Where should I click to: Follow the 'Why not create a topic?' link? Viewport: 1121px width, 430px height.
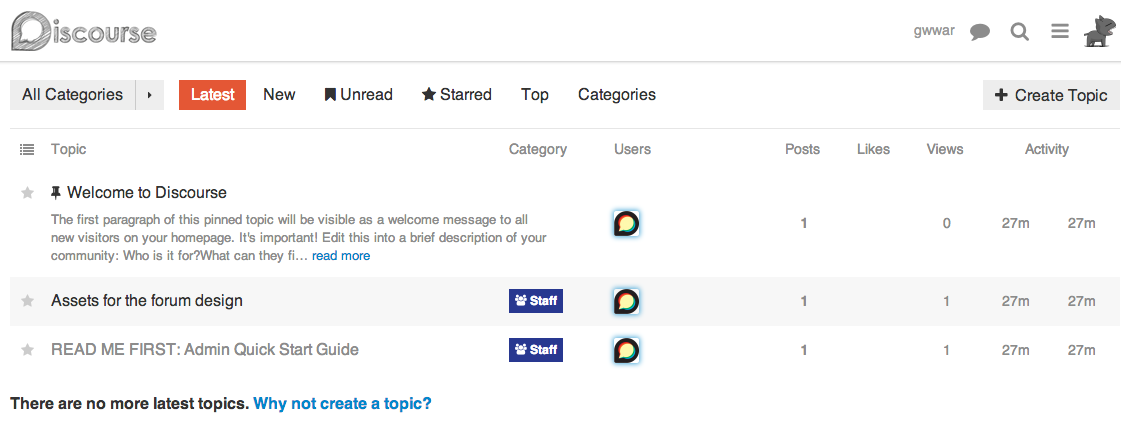click(x=342, y=404)
